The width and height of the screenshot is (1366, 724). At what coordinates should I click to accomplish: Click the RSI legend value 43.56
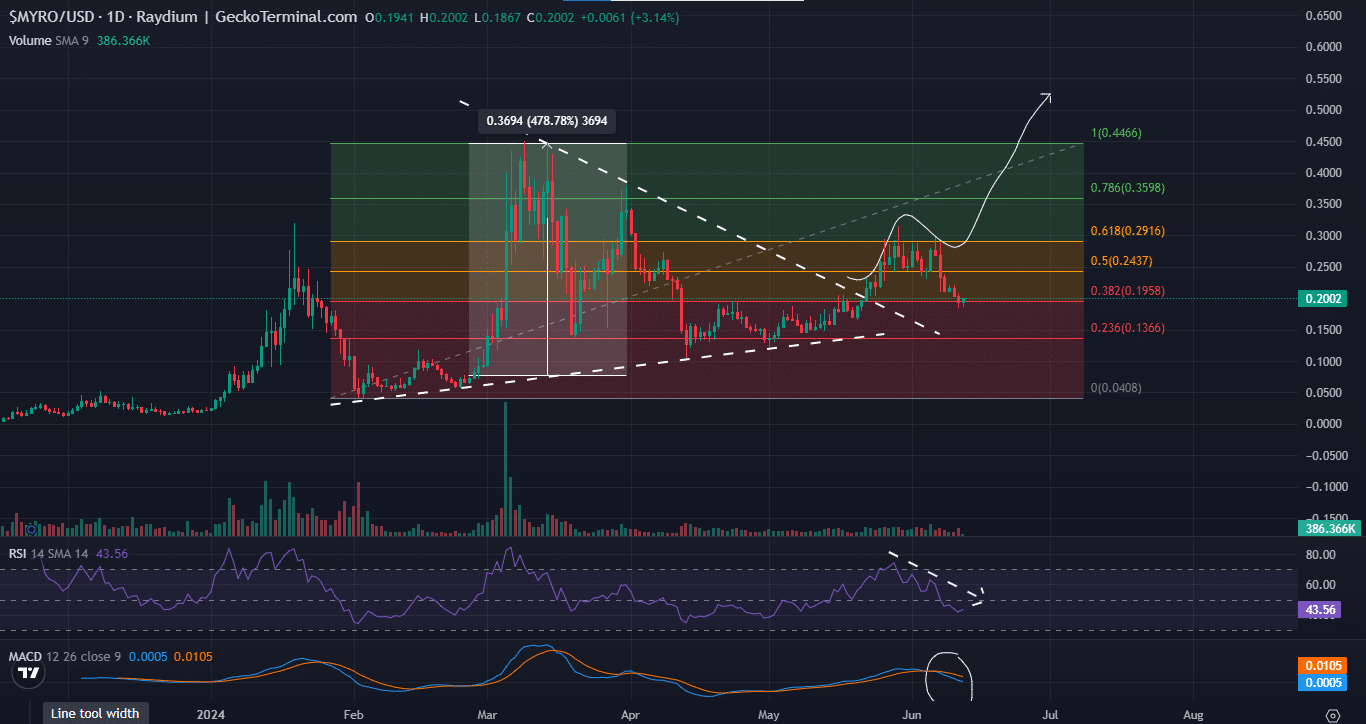112,553
